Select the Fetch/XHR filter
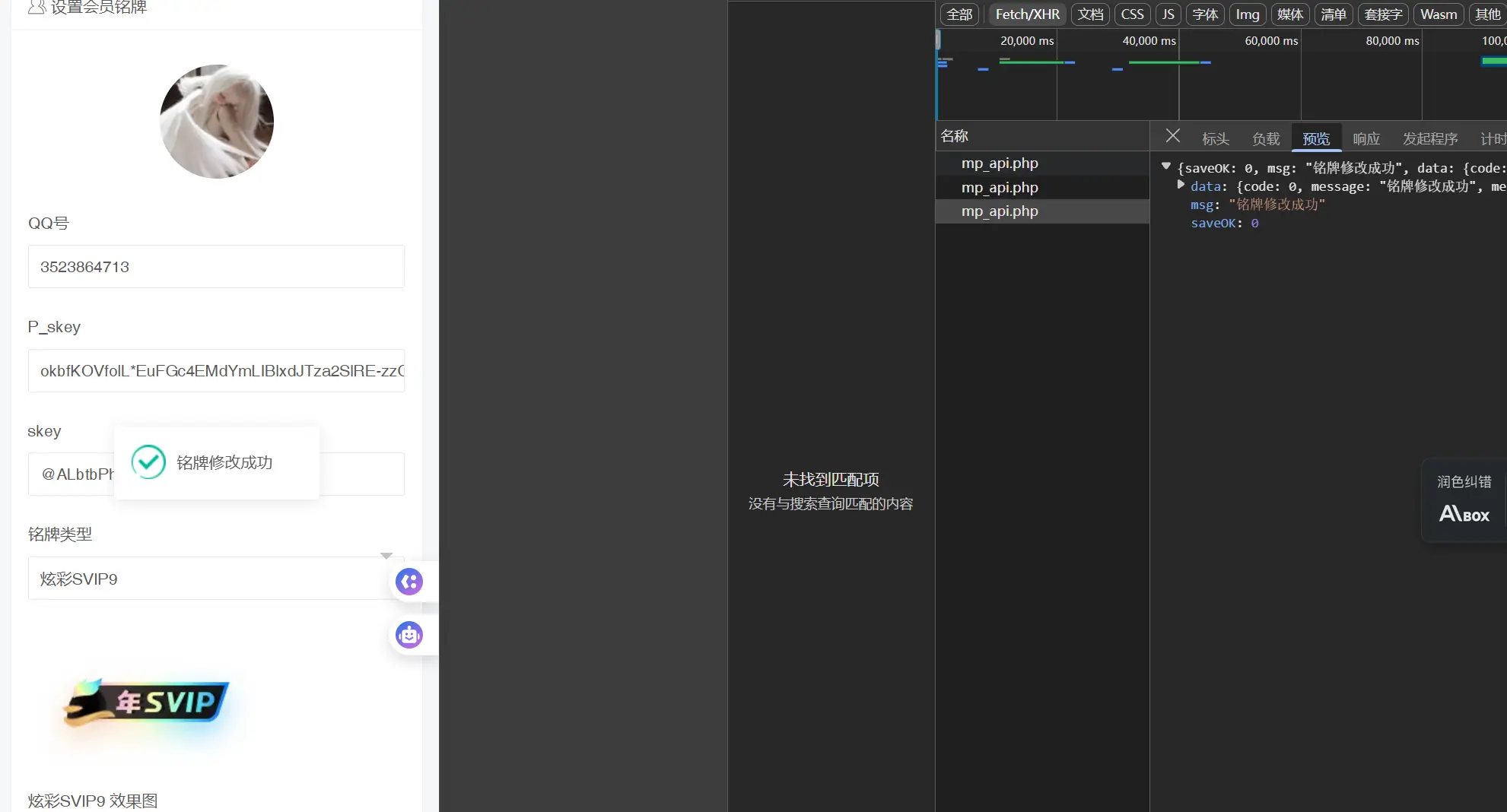Viewport: 1507px width, 812px height. click(1027, 14)
